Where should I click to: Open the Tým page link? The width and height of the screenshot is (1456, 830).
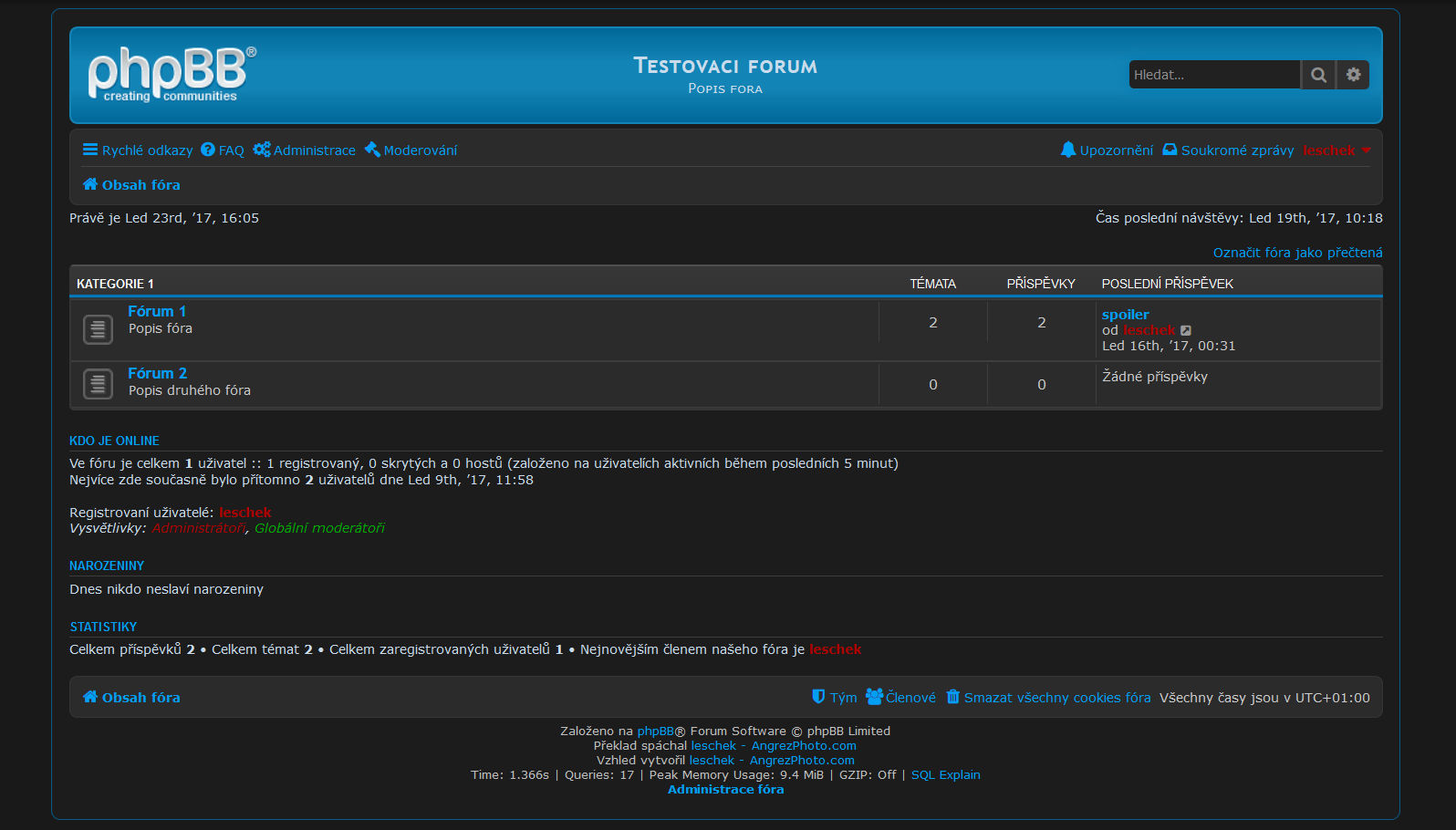(x=843, y=698)
